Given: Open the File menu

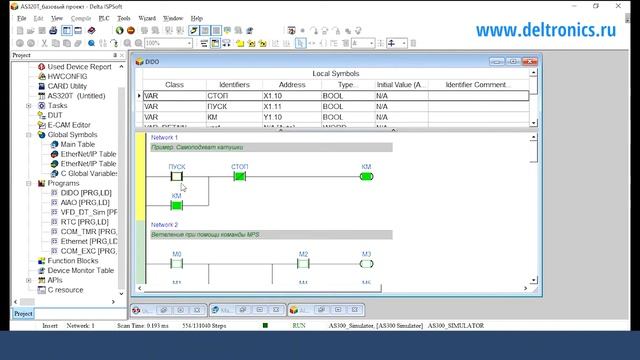Looking at the screenshot, I should (x=22, y=18).
